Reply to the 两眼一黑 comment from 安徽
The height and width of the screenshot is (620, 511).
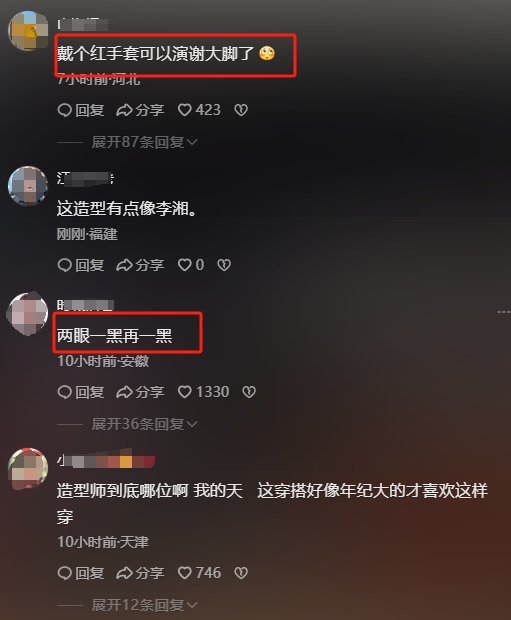(81, 392)
